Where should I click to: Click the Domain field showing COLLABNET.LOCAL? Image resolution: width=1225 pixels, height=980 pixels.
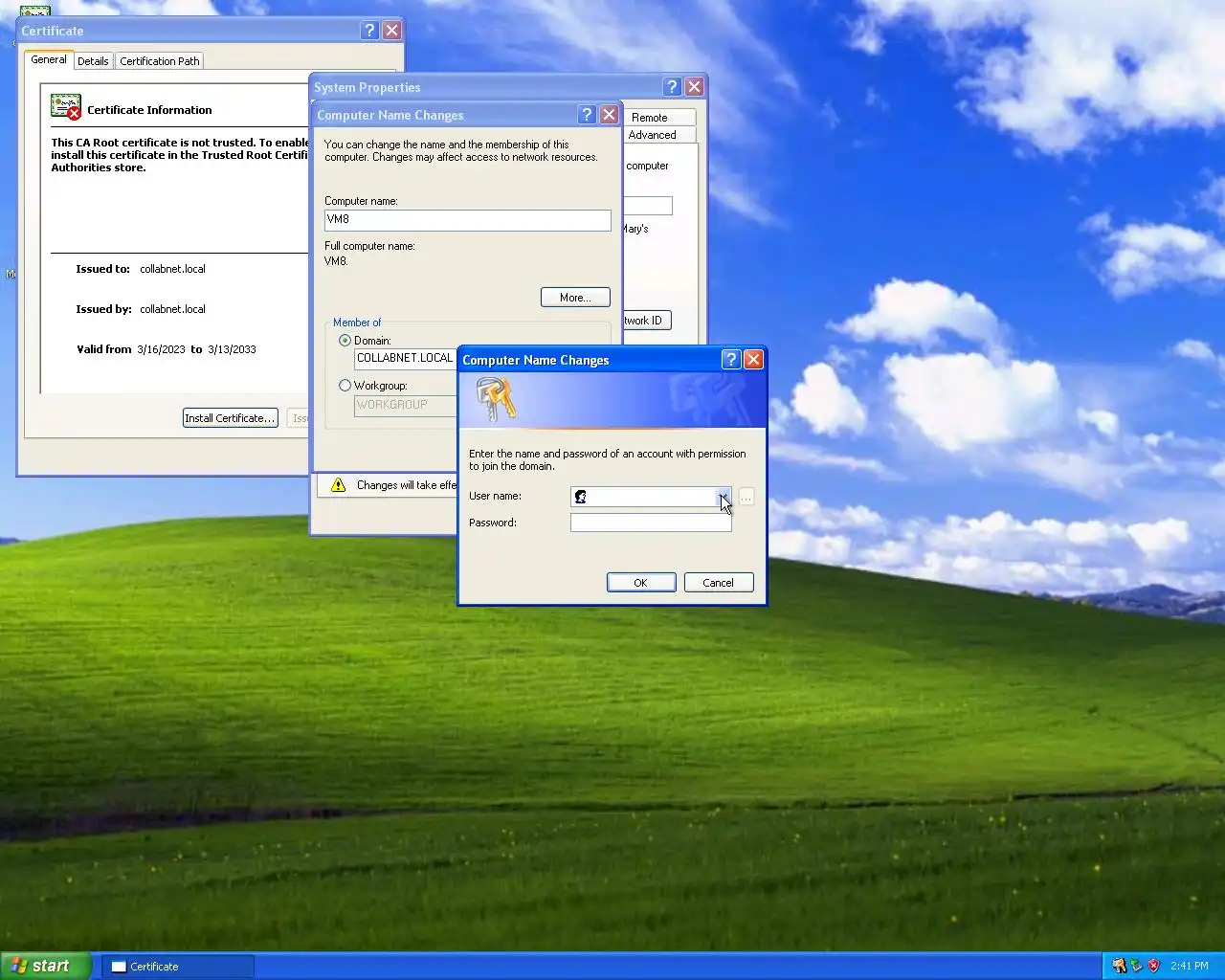coord(406,358)
